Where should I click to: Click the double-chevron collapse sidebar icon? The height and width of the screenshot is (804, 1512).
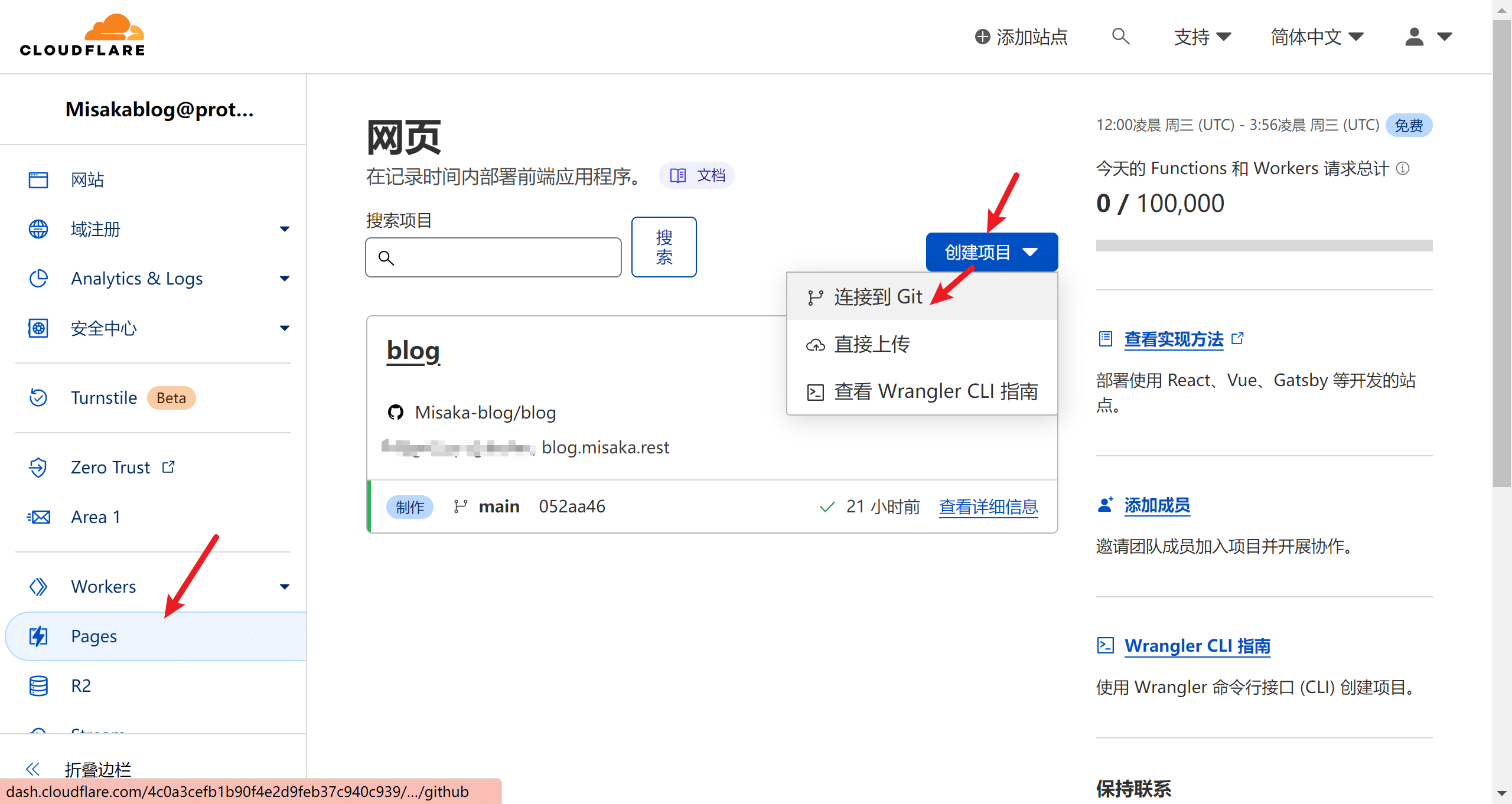click(x=32, y=769)
